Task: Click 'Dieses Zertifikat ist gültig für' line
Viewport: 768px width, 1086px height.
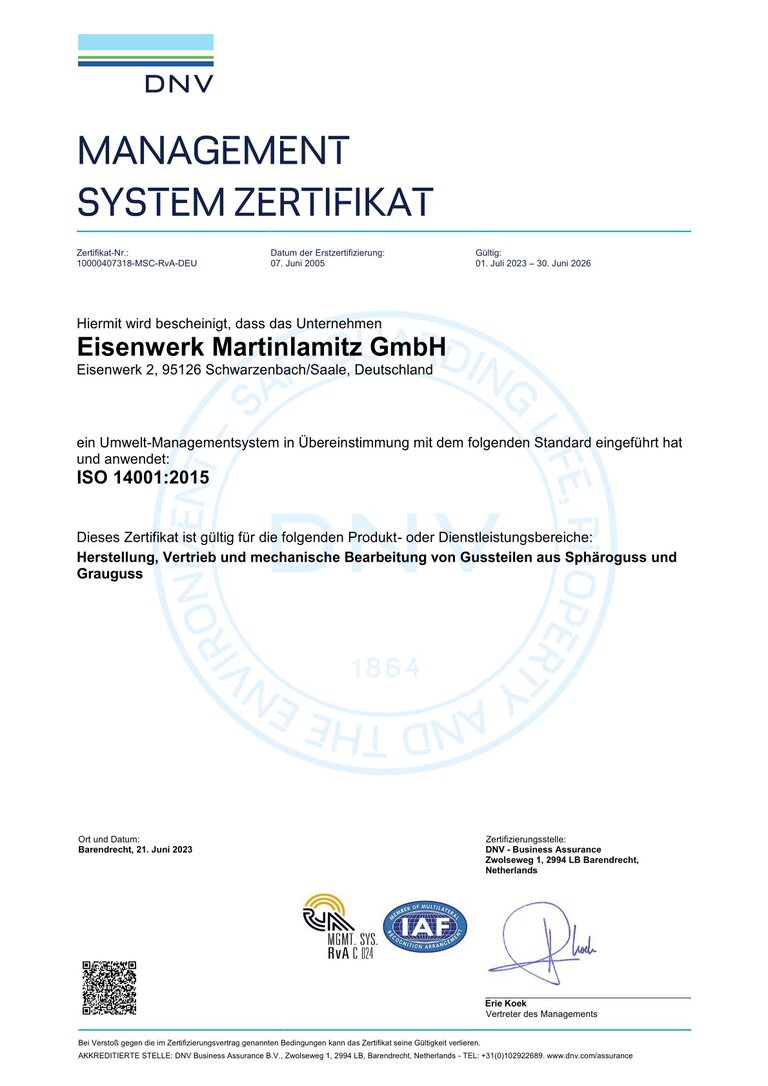Action: click(334, 537)
